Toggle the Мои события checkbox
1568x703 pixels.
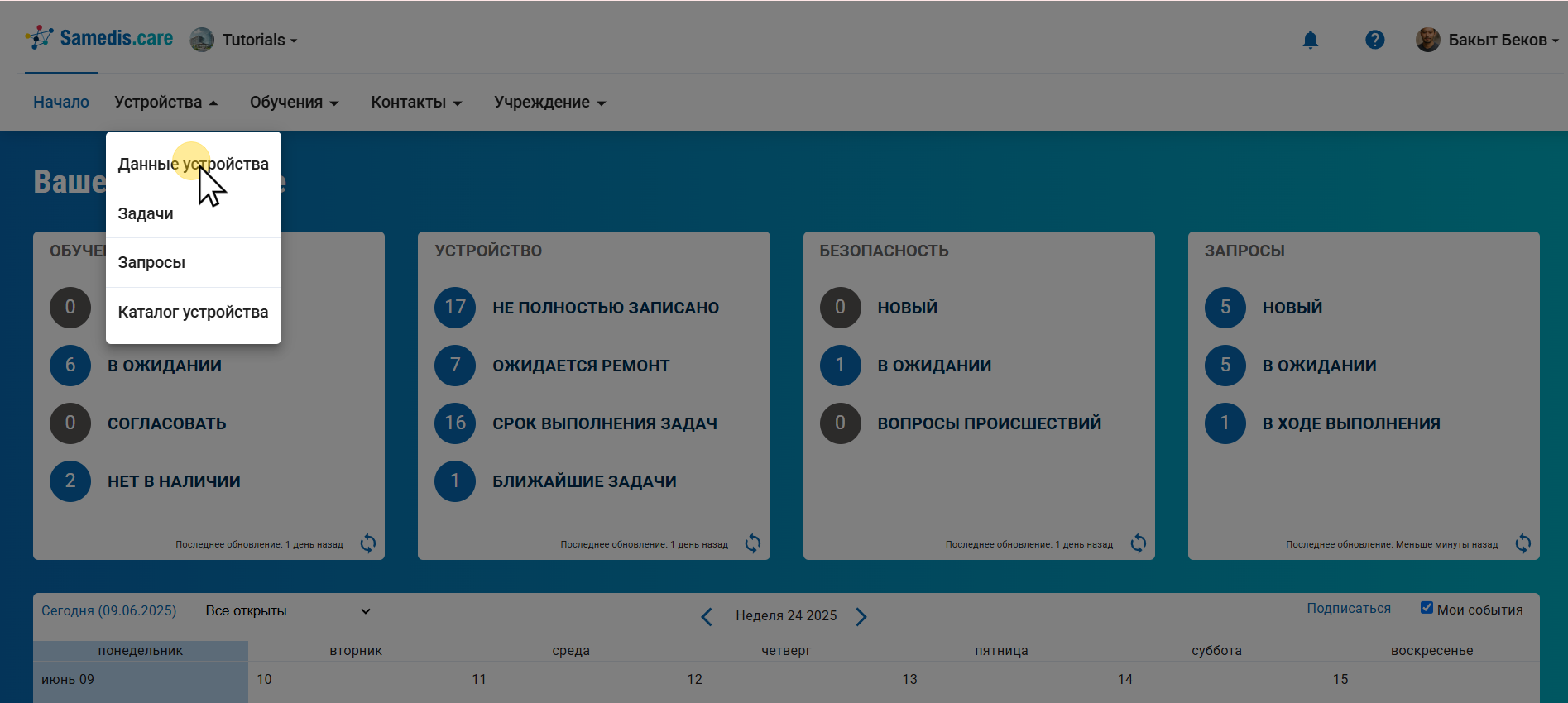point(1427,608)
